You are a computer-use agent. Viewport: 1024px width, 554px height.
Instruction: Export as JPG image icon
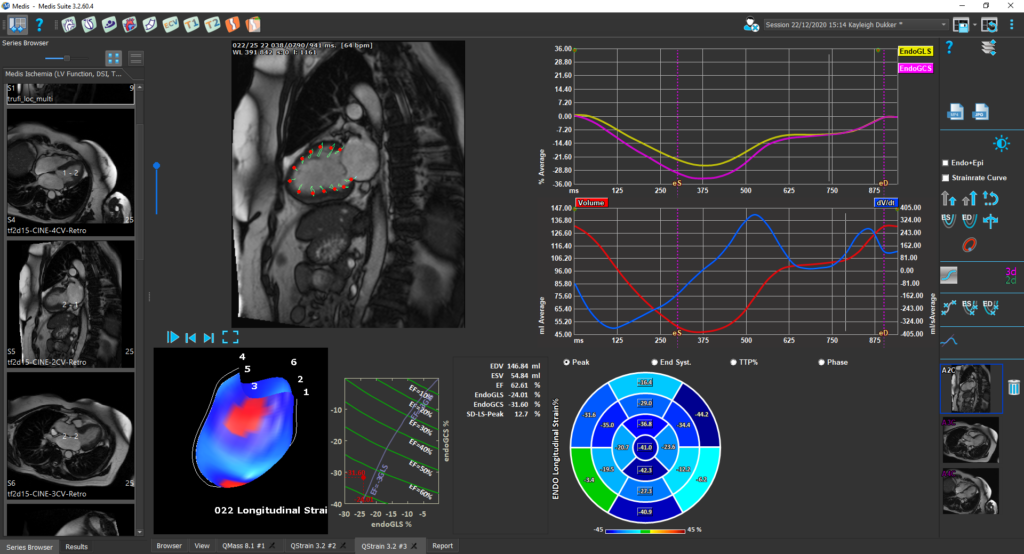(982, 111)
